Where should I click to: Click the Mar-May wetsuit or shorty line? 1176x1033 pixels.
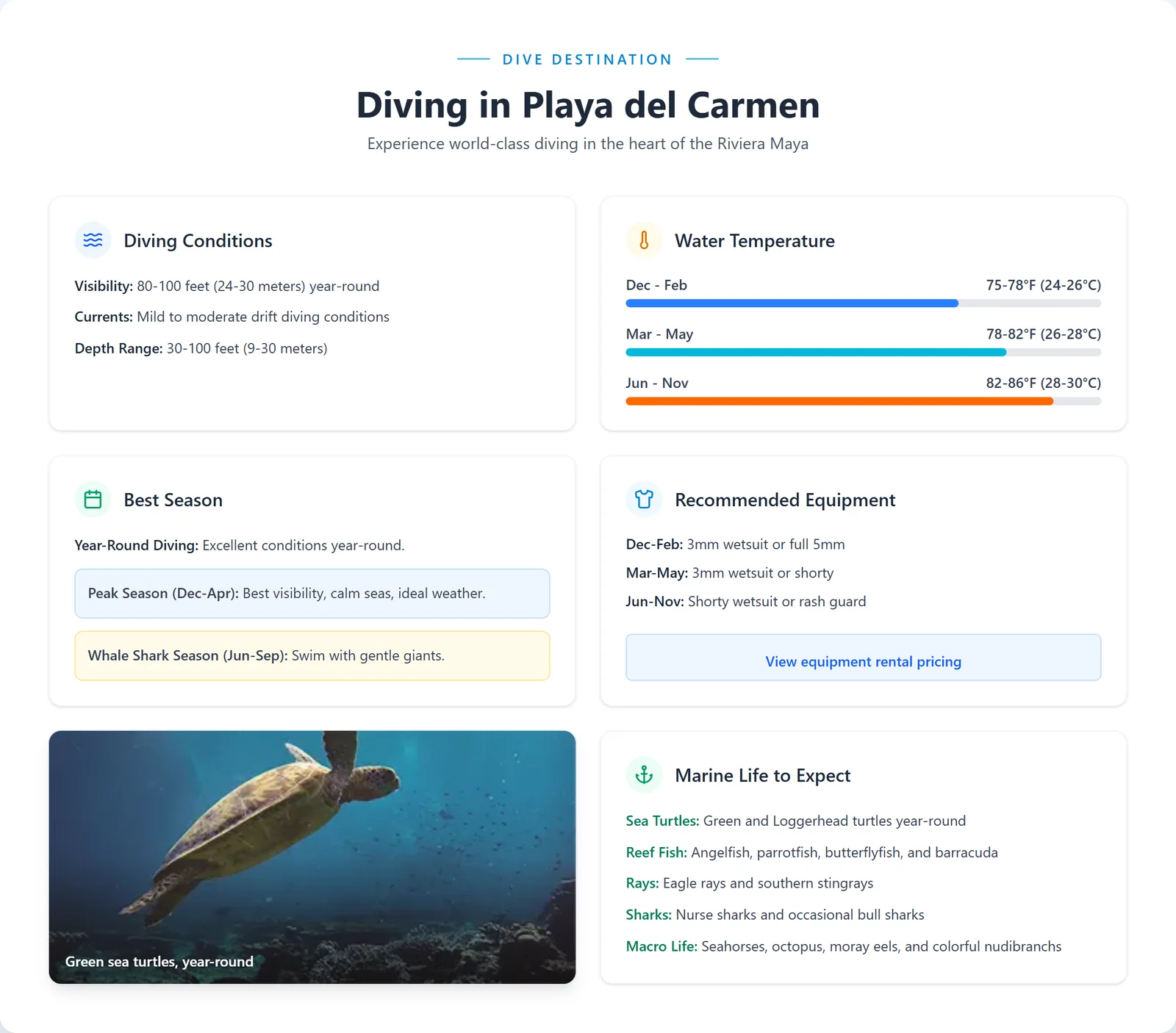pyautogui.click(x=730, y=573)
